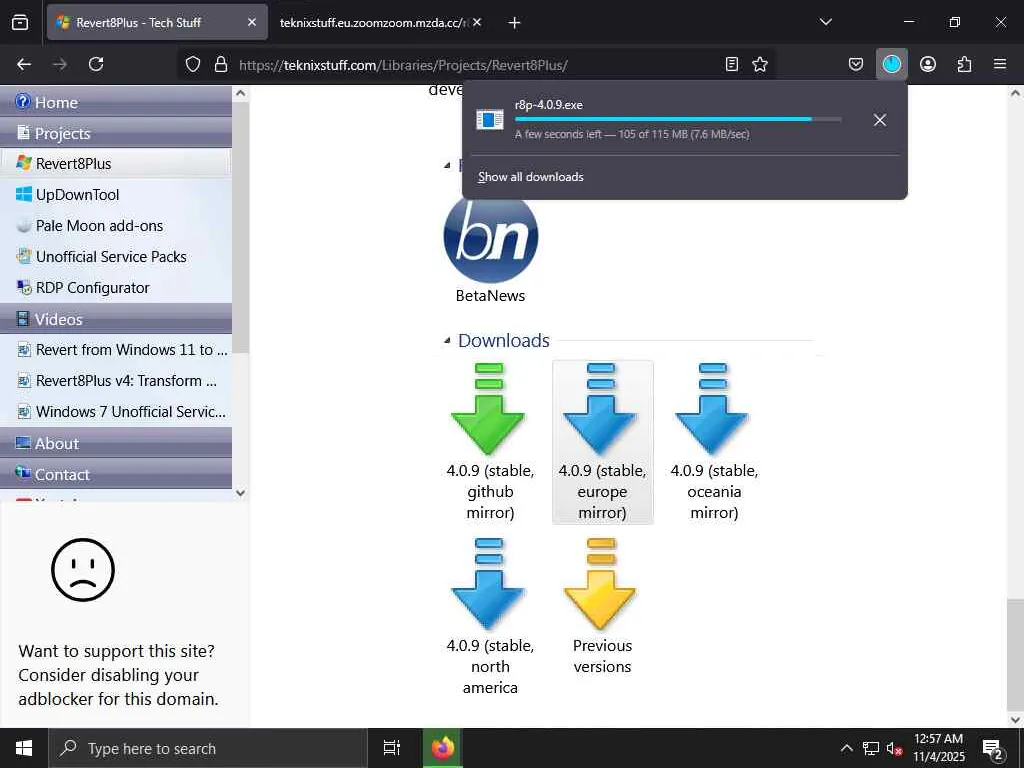
Task: Click sidebar scrollbar down arrow
Action: coord(240,493)
